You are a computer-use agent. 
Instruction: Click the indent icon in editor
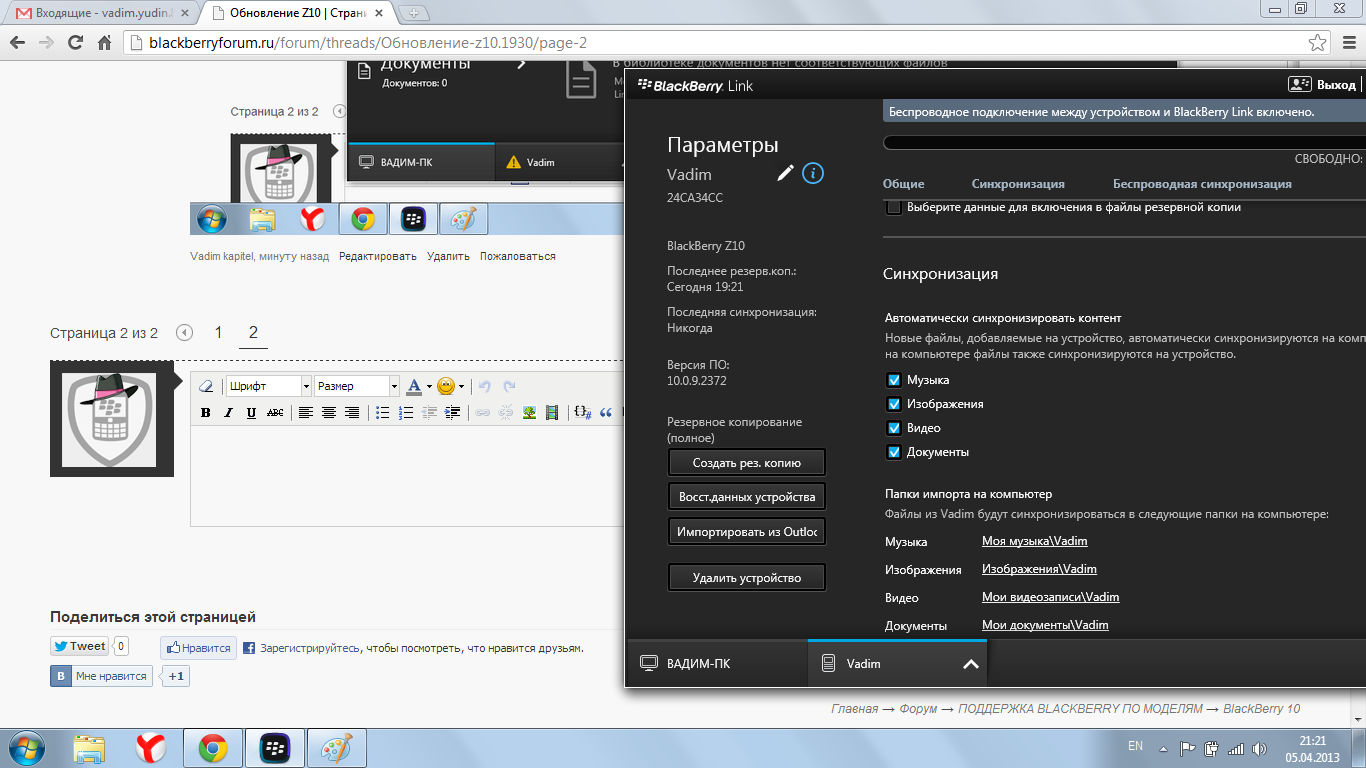(452, 412)
